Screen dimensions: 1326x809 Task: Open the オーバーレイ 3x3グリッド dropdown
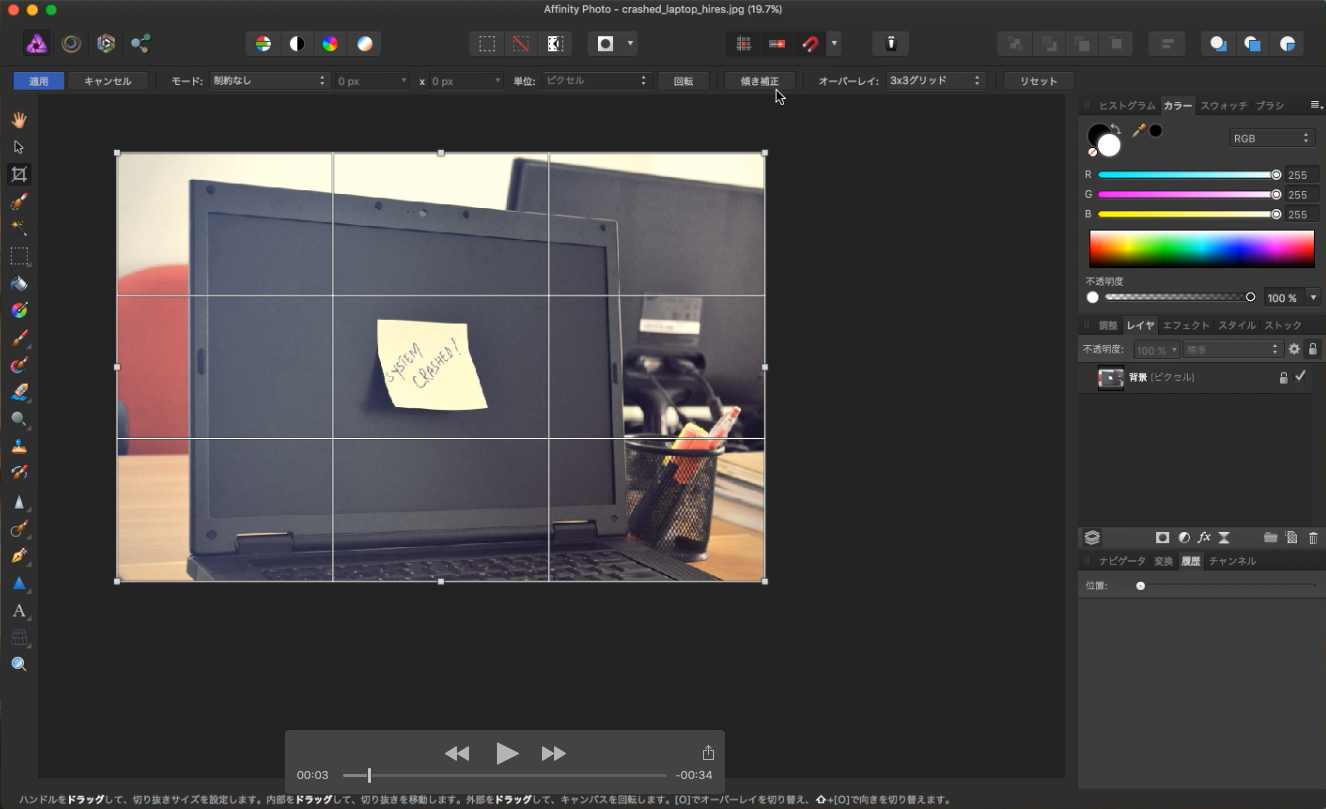click(936, 81)
